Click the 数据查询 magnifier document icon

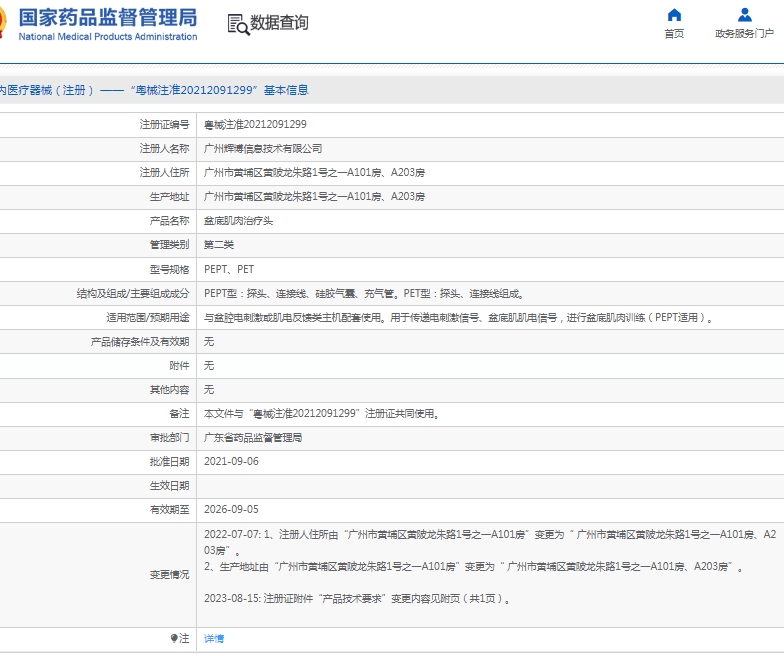pyautogui.click(x=238, y=24)
